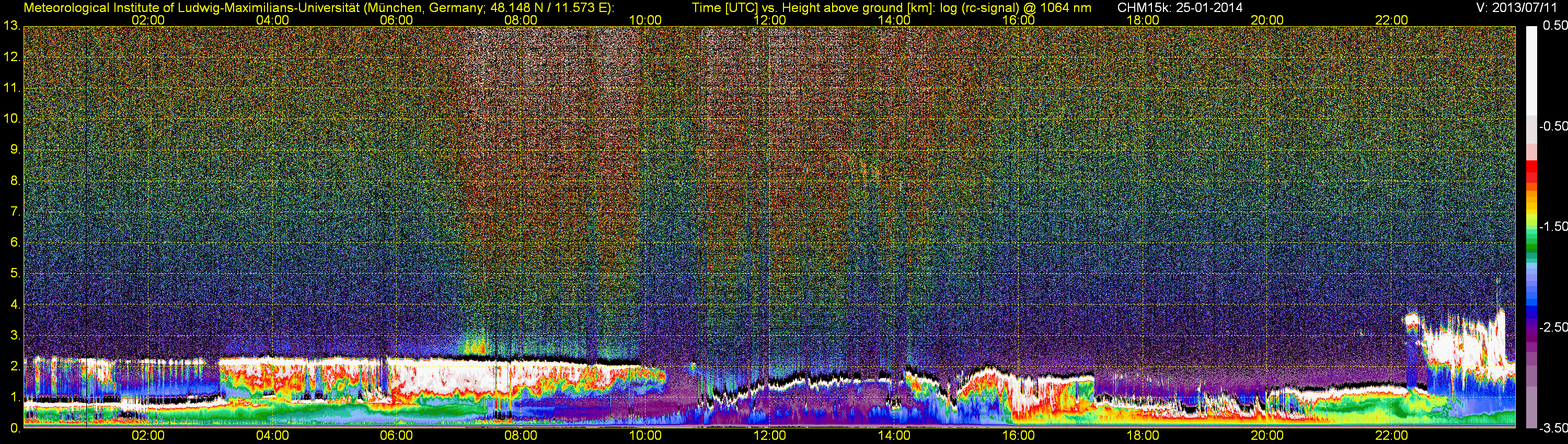Click the 18:00 label on the bottom time axis
The image size is (1568, 444).
[1143, 436]
